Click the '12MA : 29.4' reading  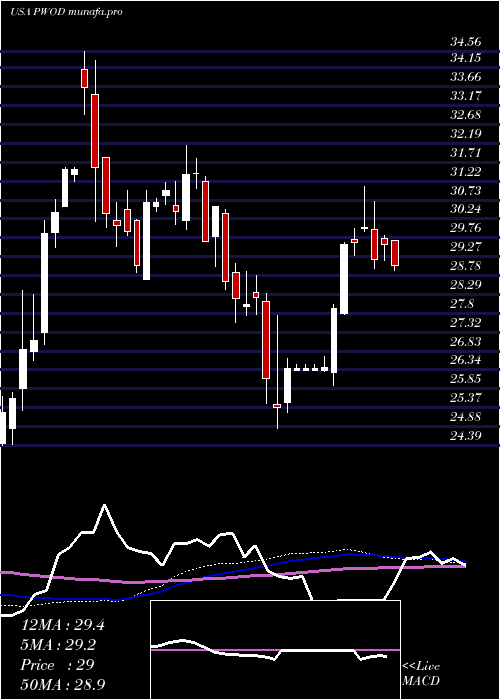(x=63, y=625)
